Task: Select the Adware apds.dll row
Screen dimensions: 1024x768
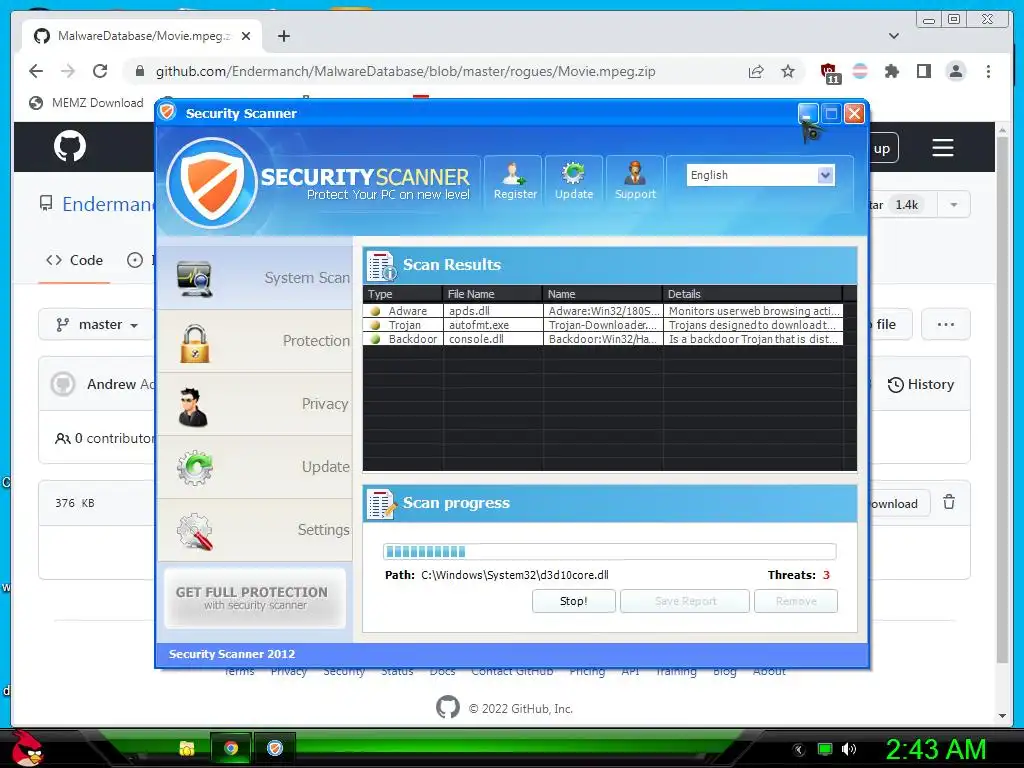Action: pyautogui.click(x=603, y=311)
